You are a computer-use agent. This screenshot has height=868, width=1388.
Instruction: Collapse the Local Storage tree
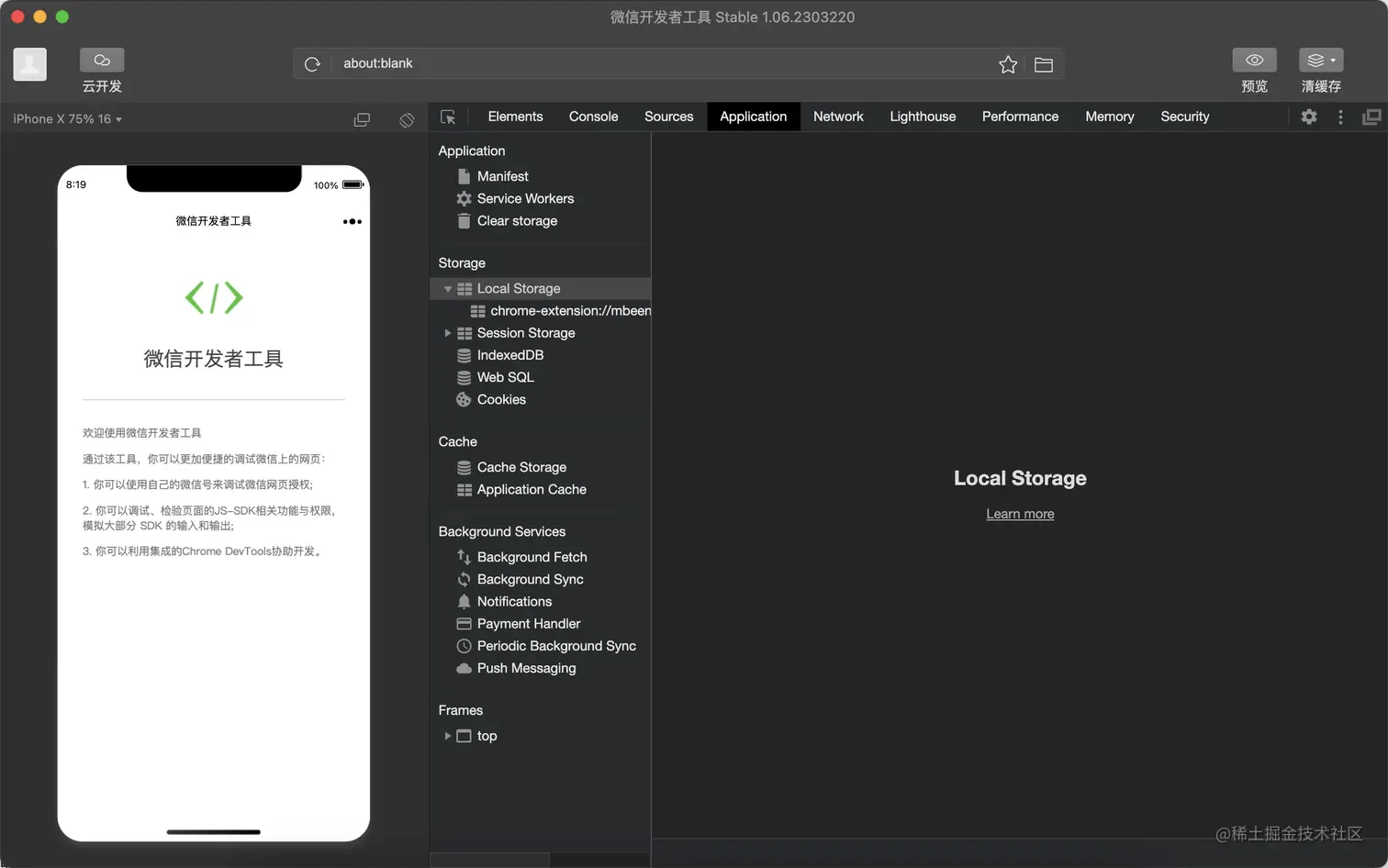point(448,287)
